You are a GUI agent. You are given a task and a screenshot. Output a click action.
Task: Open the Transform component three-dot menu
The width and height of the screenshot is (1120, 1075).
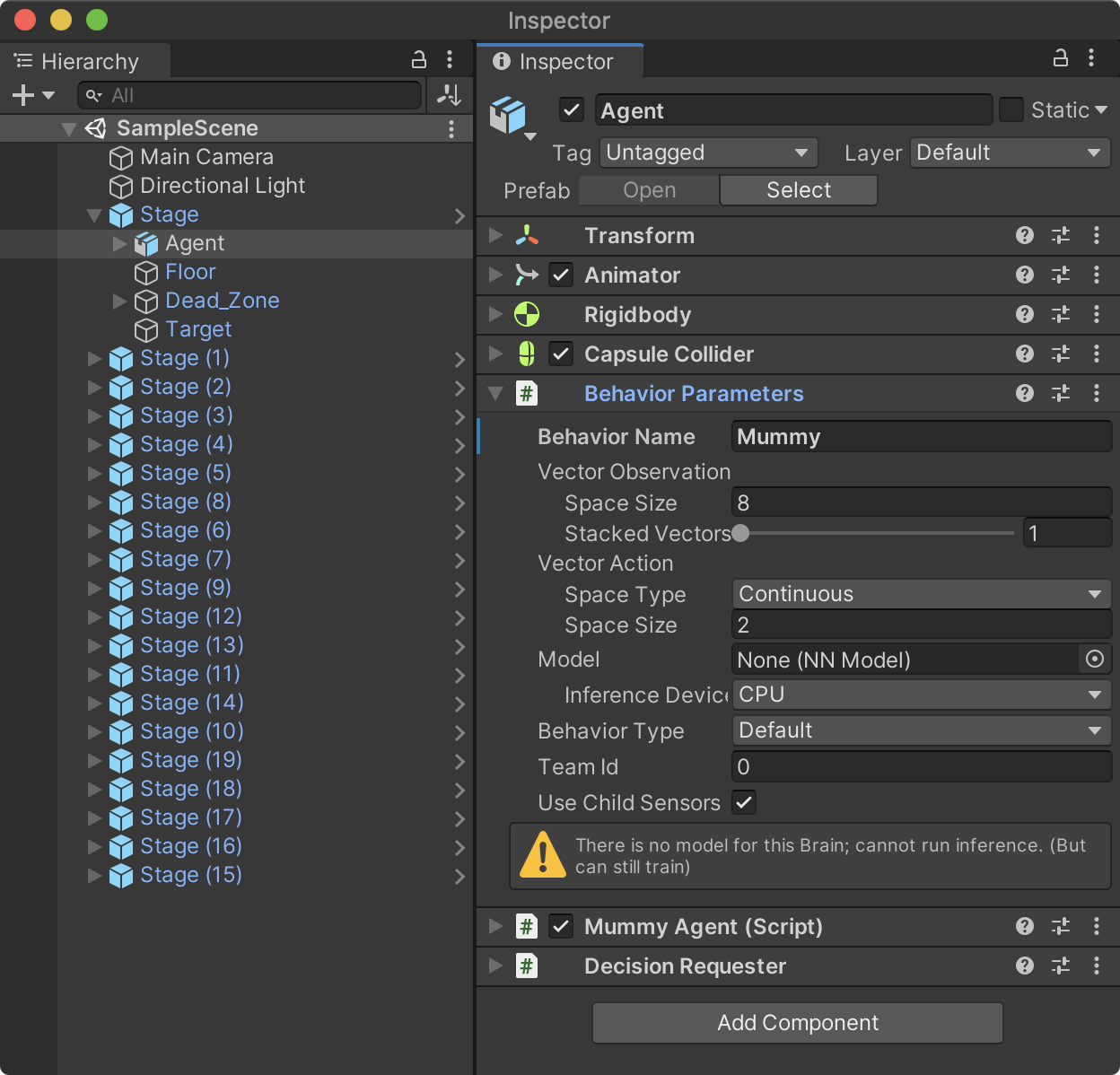point(1097,235)
